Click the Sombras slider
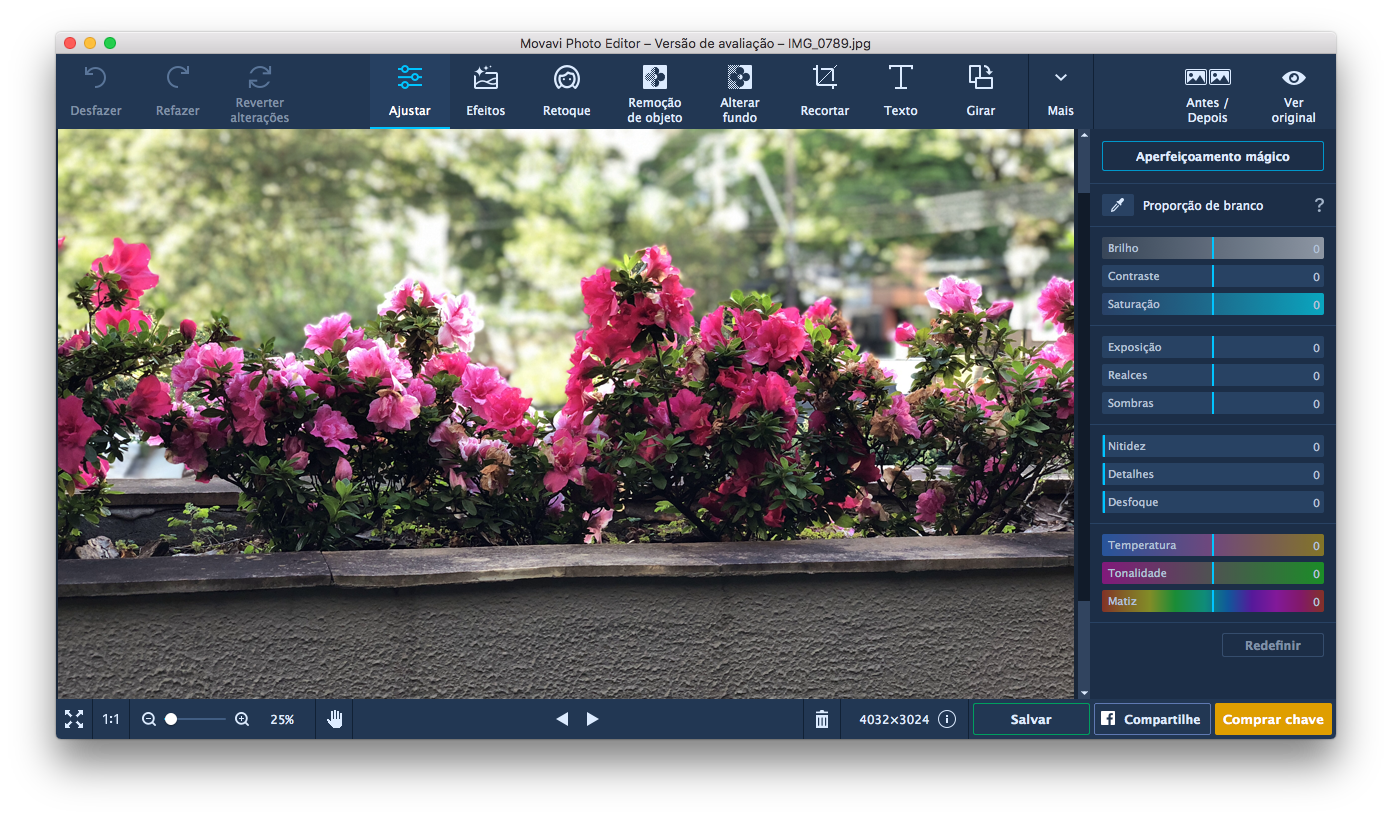This screenshot has height=819, width=1392. coord(1213,403)
